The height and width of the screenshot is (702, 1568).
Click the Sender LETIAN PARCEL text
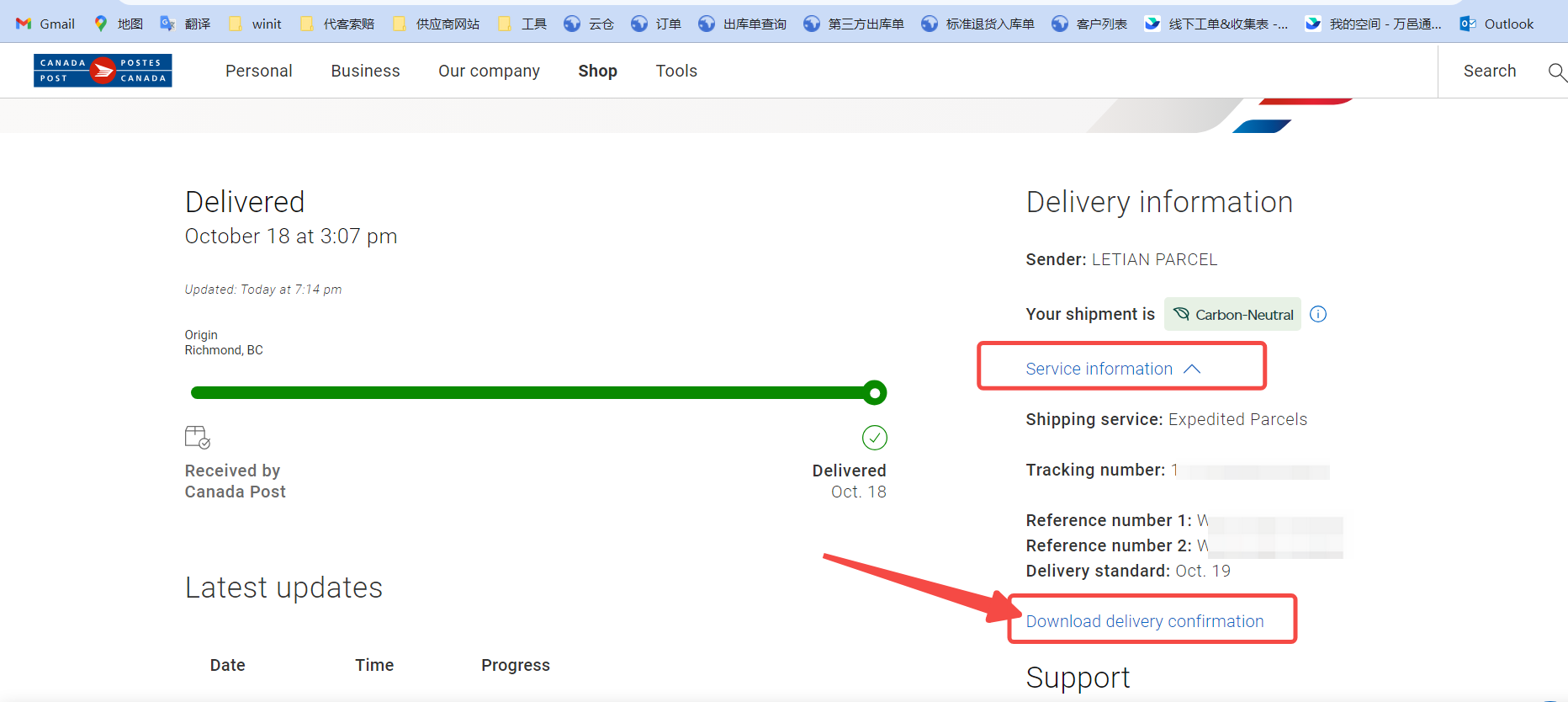click(1121, 259)
